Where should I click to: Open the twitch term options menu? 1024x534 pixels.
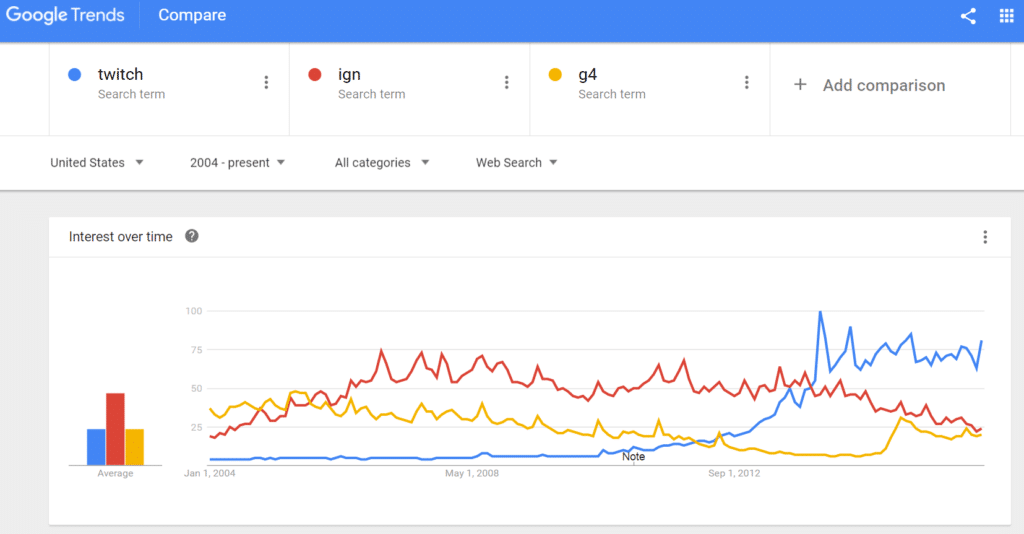click(266, 82)
